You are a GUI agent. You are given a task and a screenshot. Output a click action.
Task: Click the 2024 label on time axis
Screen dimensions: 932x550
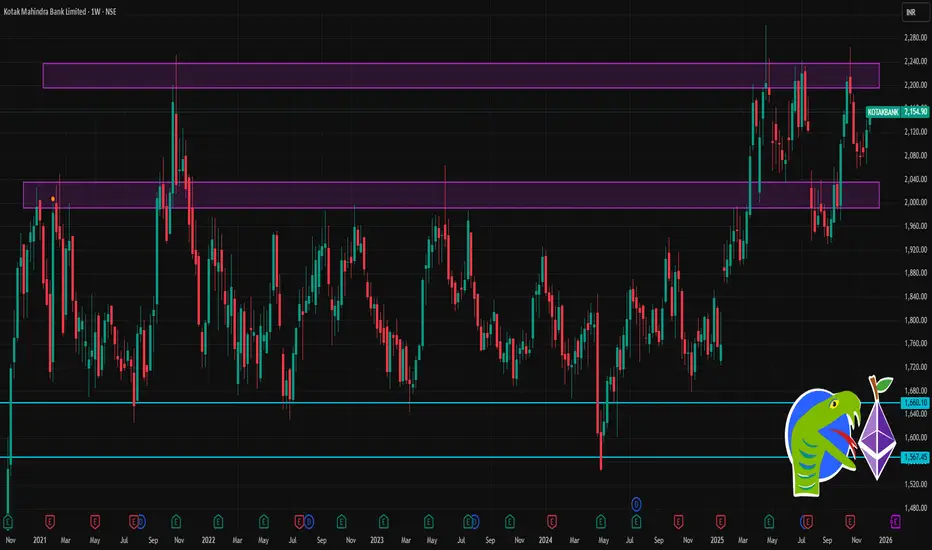(545, 540)
